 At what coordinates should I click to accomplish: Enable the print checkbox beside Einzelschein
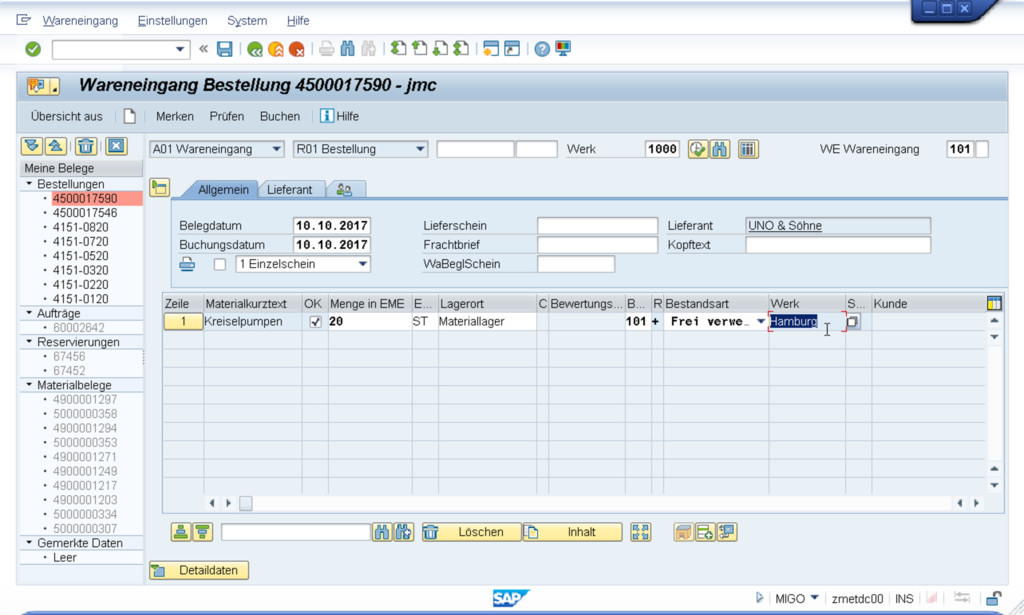point(220,264)
